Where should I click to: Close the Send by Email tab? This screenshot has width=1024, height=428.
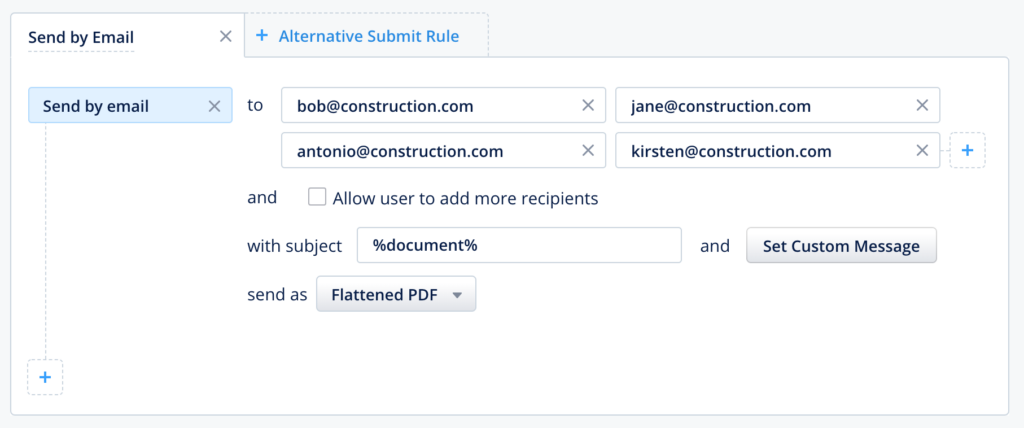(226, 37)
